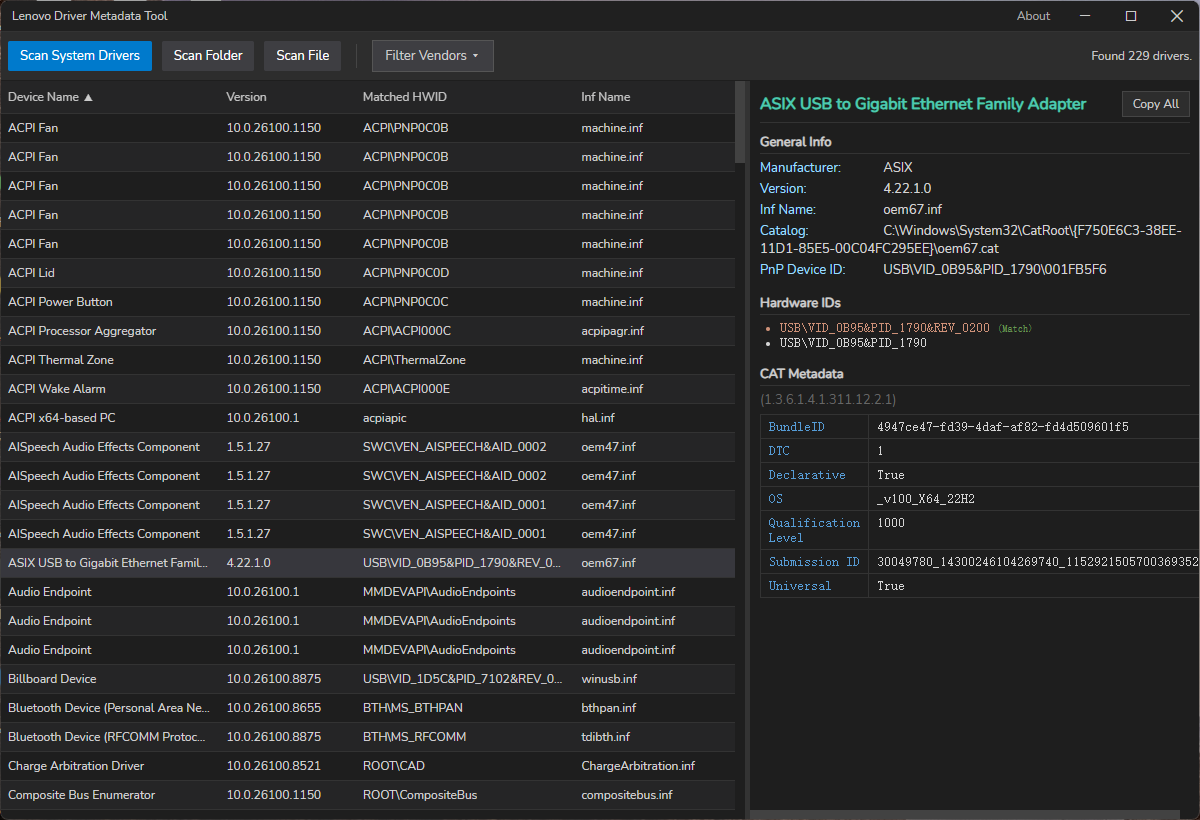Click the BTH\MS_RFCOMM matched HWID cell
This screenshot has width=1200, height=820.
(414, 737)
